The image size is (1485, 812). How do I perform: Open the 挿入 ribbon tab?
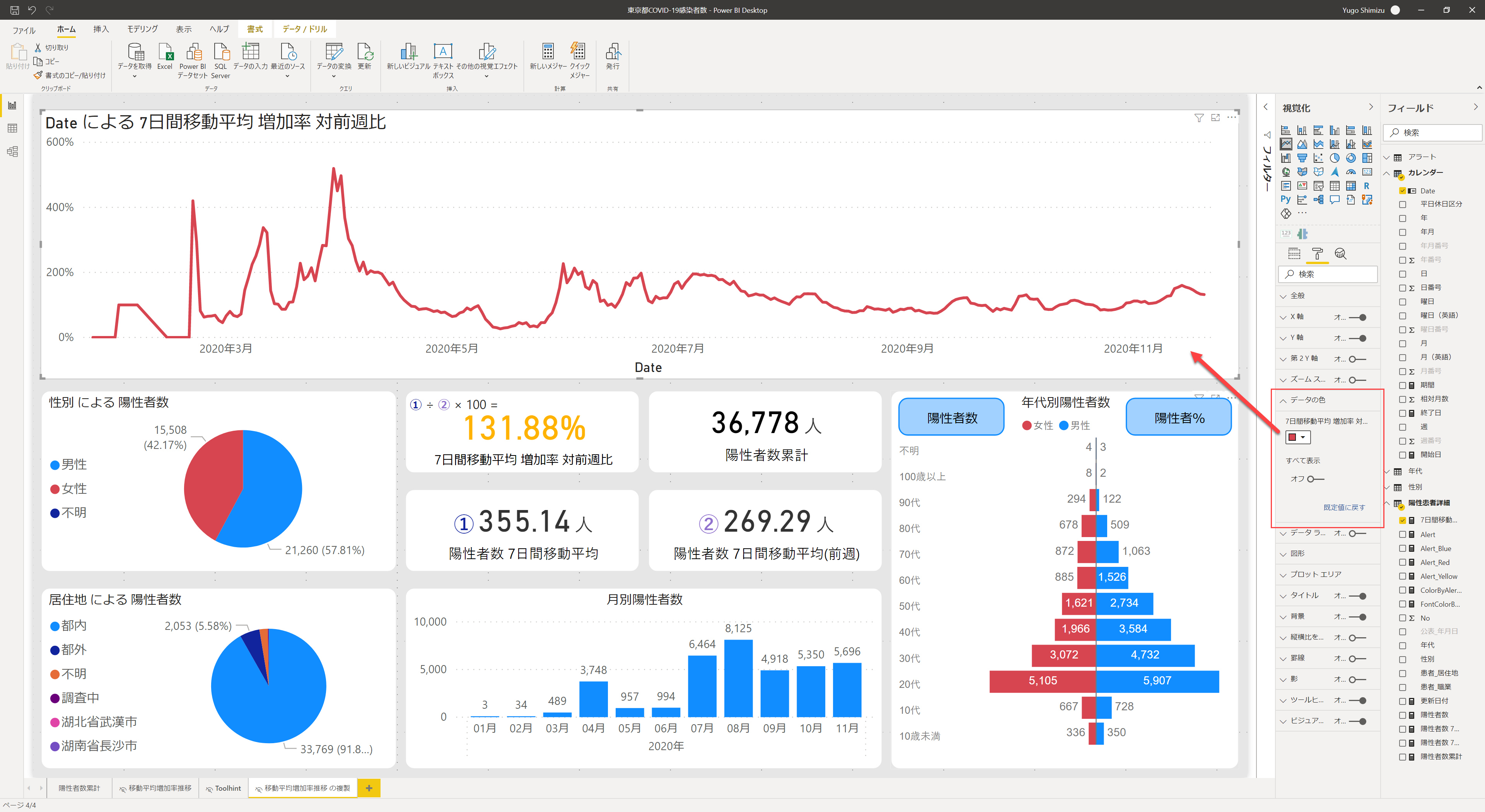[101, 29]
